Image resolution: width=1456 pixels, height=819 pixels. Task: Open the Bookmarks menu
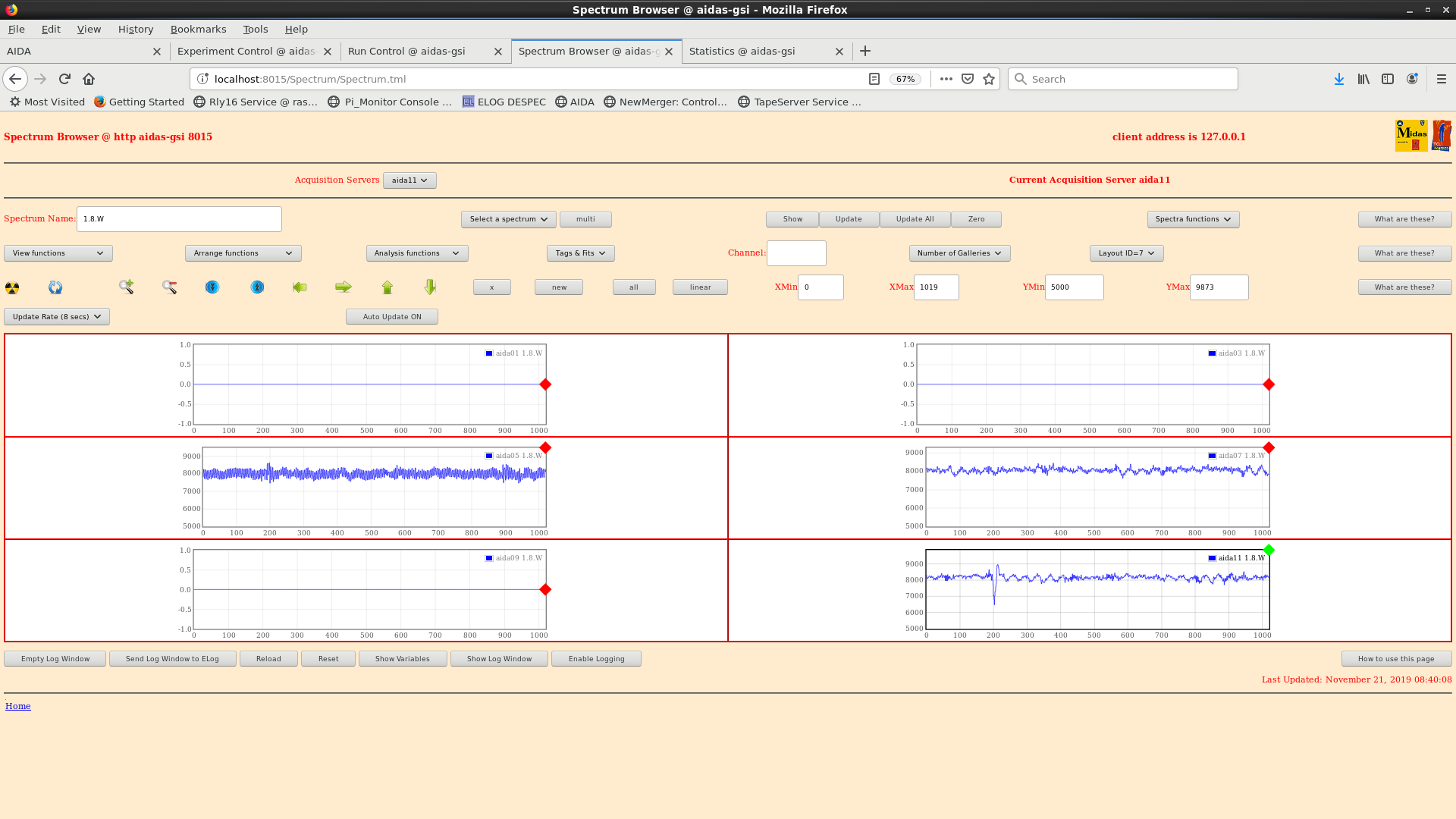(198, 29)
